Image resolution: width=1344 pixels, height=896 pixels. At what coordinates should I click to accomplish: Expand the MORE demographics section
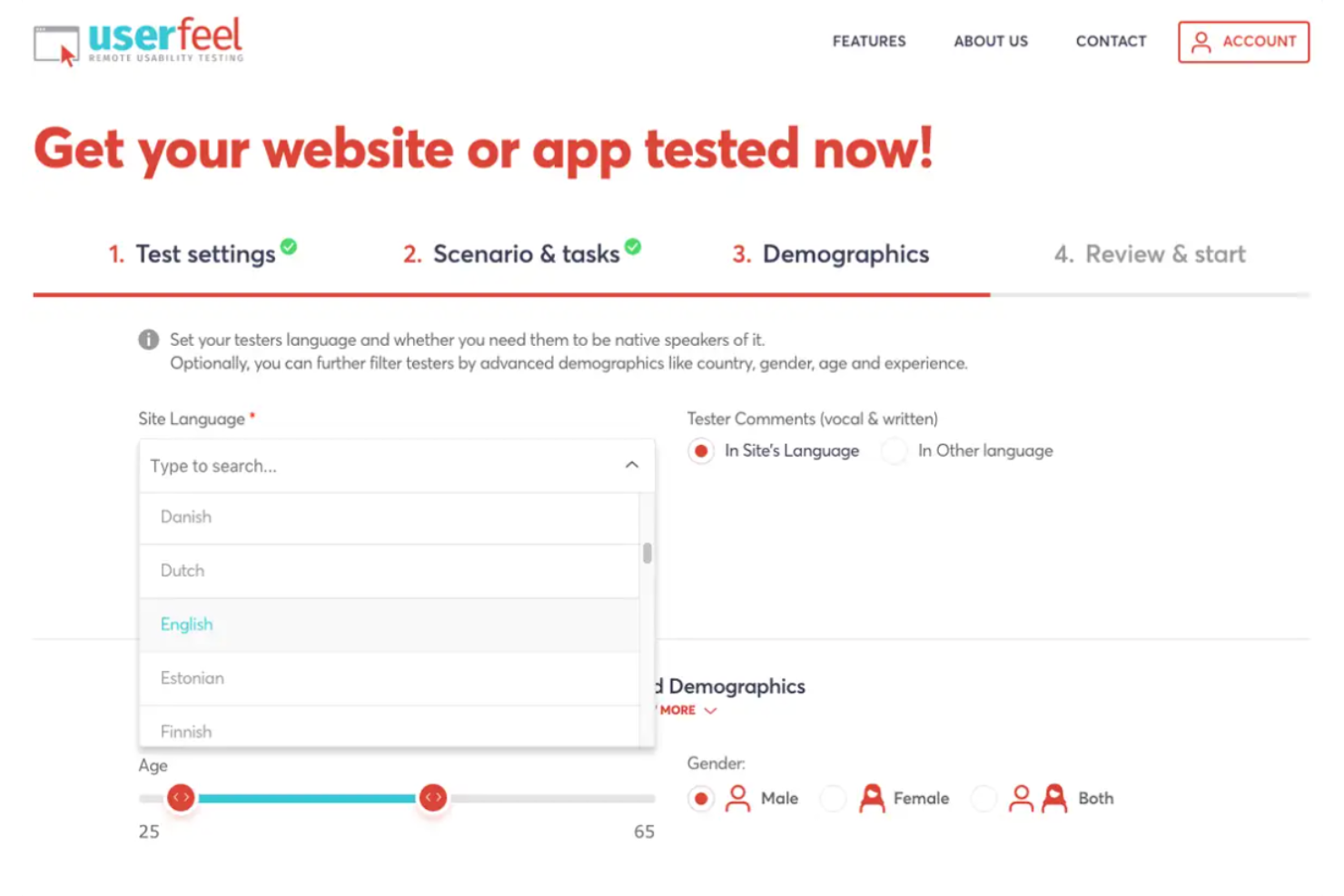tap(683, 709)
